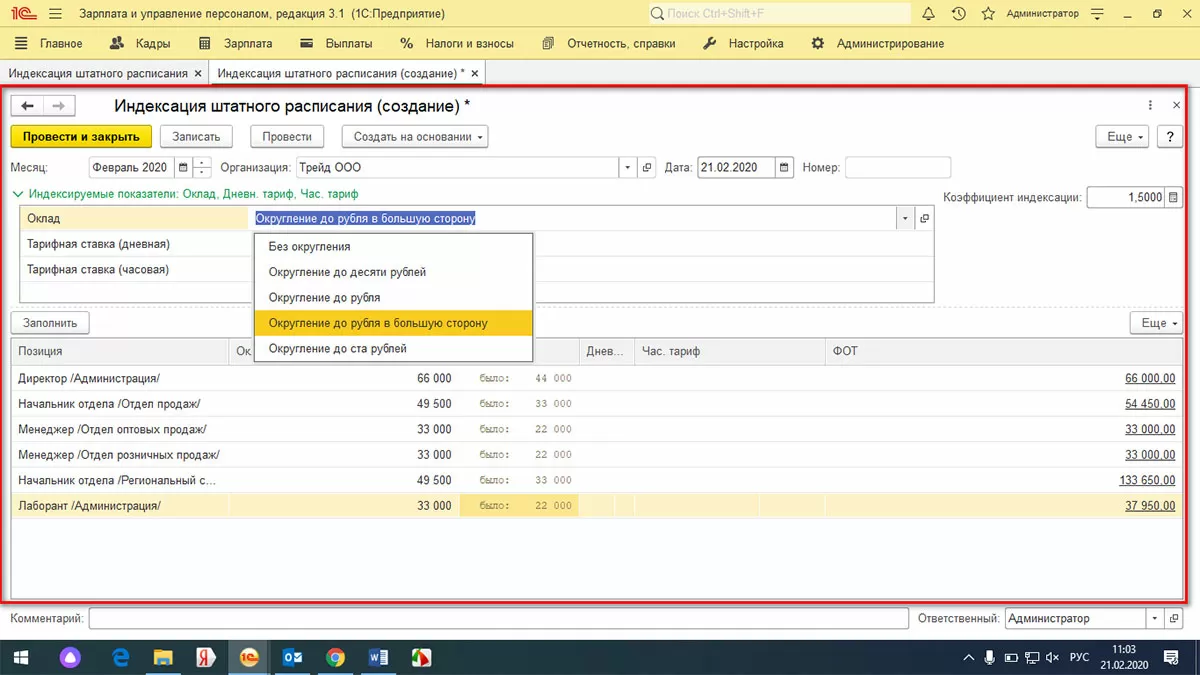
Task: Launch Google Chrome from taskbar
Action: tap(336, 657)
